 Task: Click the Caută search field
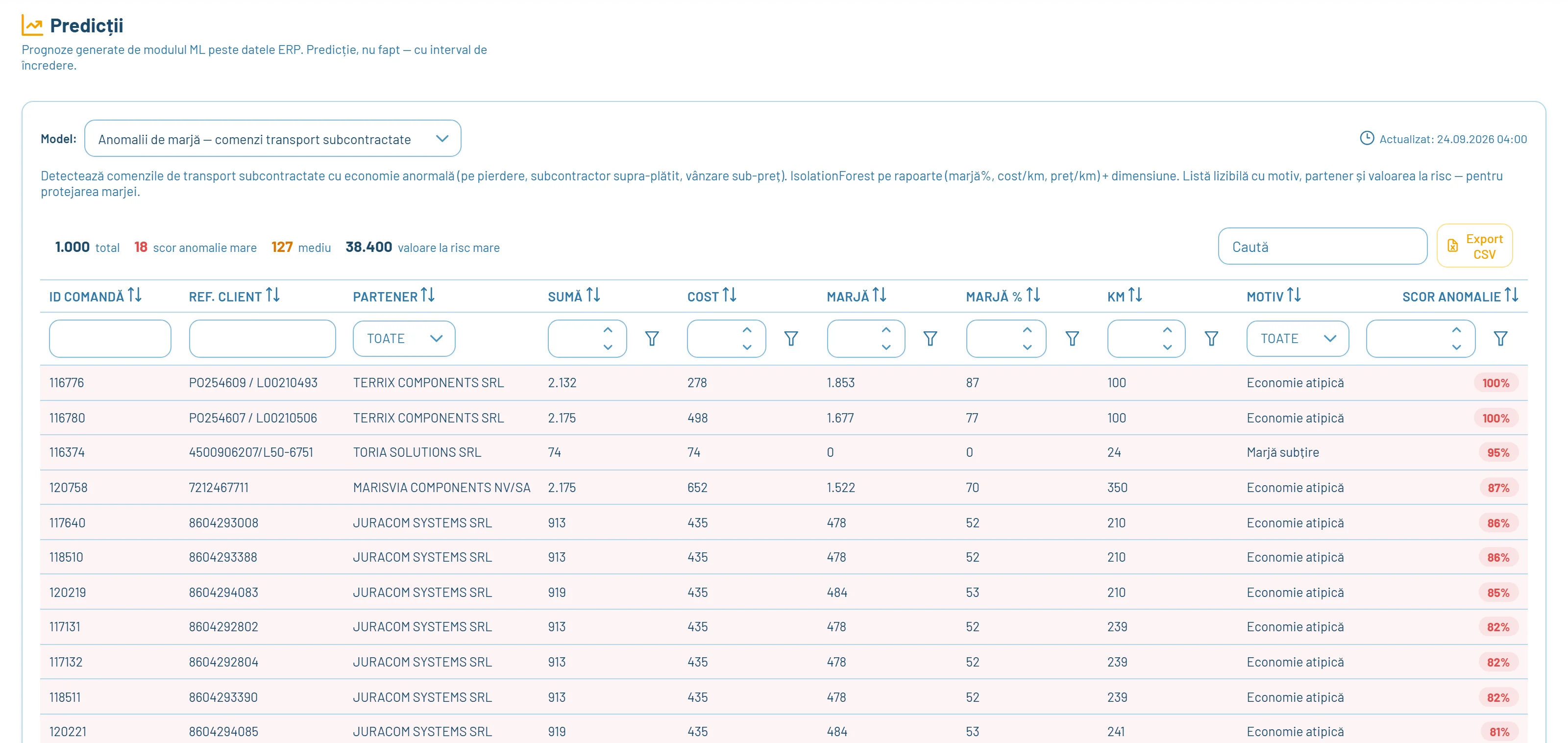[1323, 247]
